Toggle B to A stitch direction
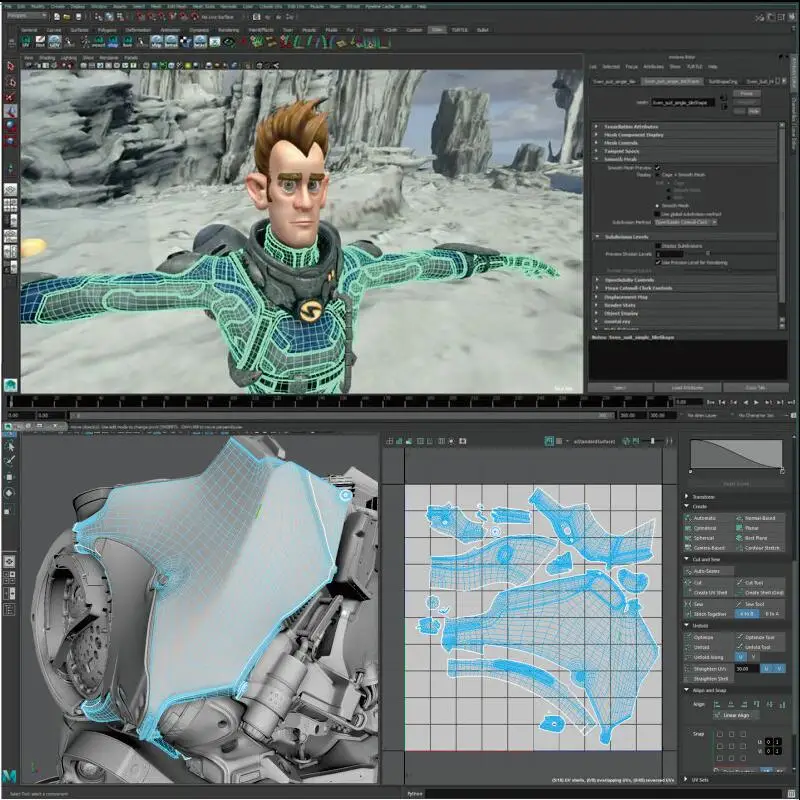Image resolution: width=800 pixels, height=800 pixels. [772, 614]
